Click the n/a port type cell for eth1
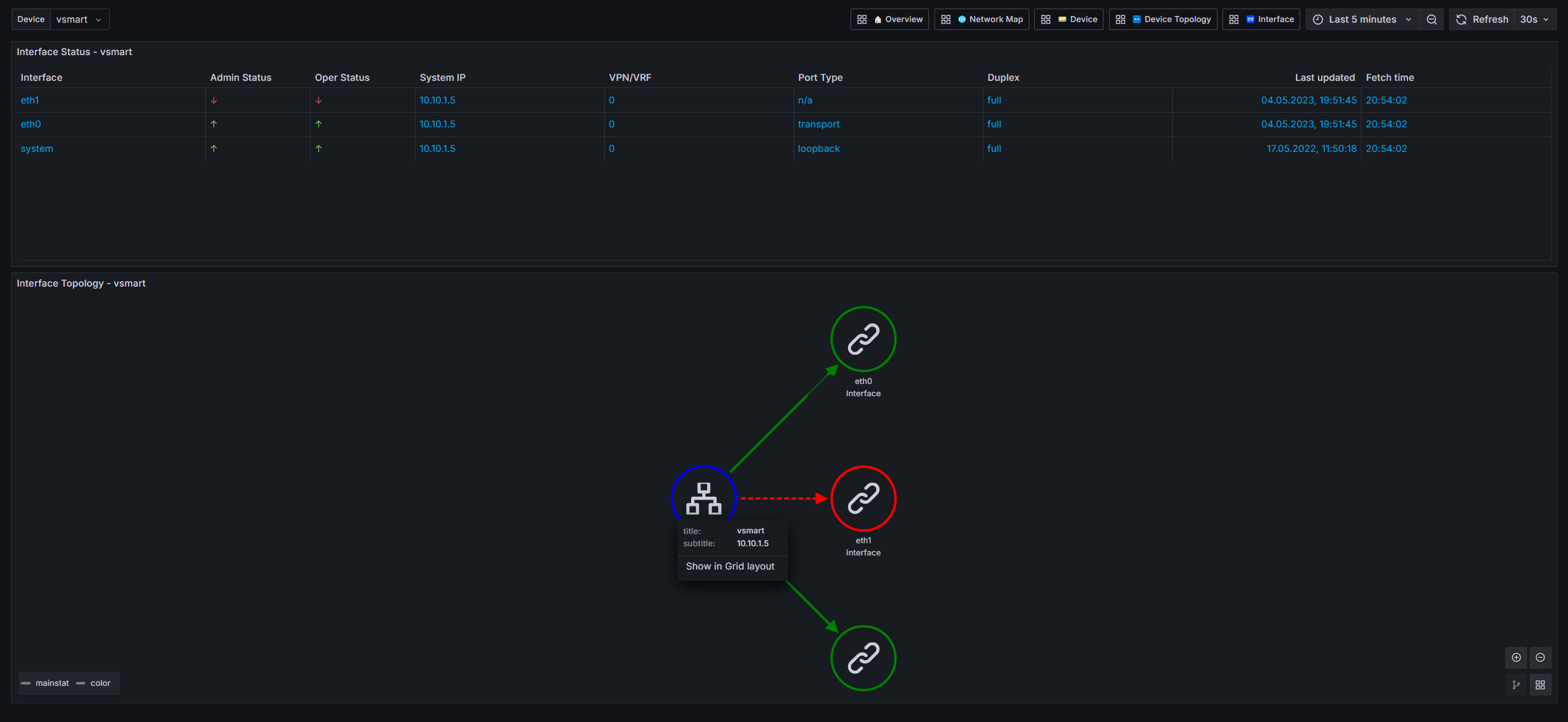This screenshot has width=1568, height=722. [x=805, y=100]
